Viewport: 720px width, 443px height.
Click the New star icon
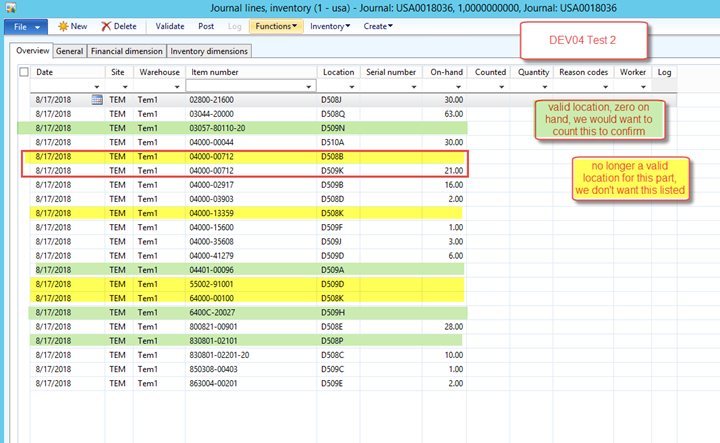[63, 27]
